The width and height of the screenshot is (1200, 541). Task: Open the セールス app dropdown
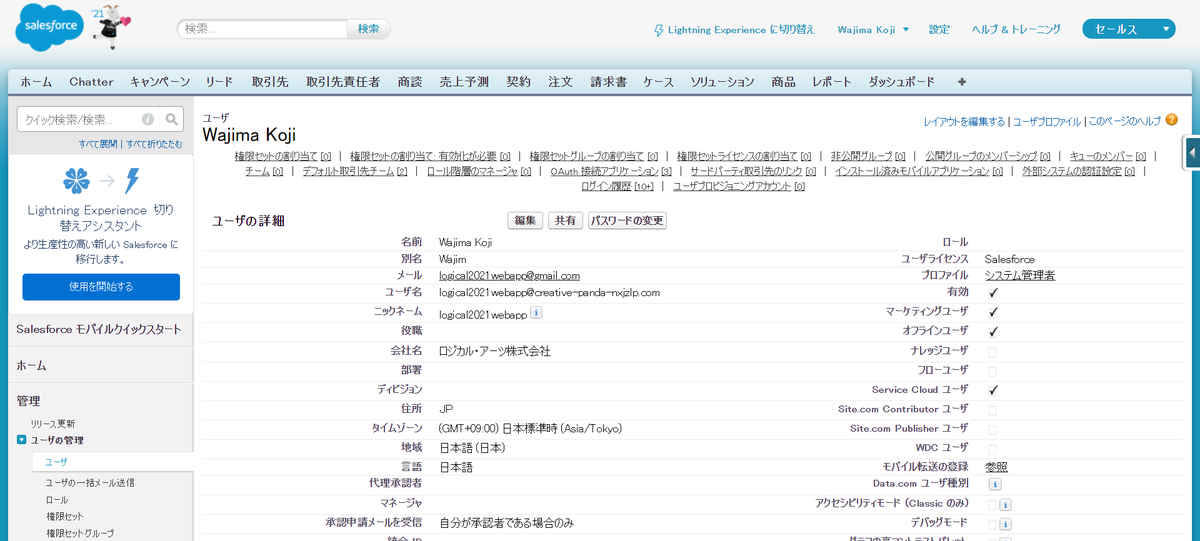click(1128, 30)
